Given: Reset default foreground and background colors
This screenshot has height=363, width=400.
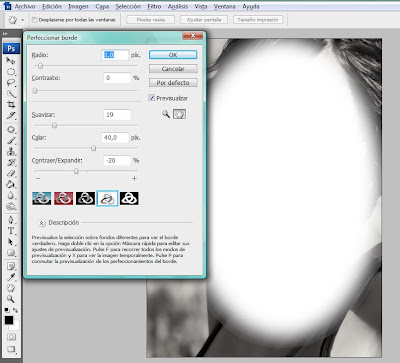Looking at the screenshot, I should [x=7, y=310].
